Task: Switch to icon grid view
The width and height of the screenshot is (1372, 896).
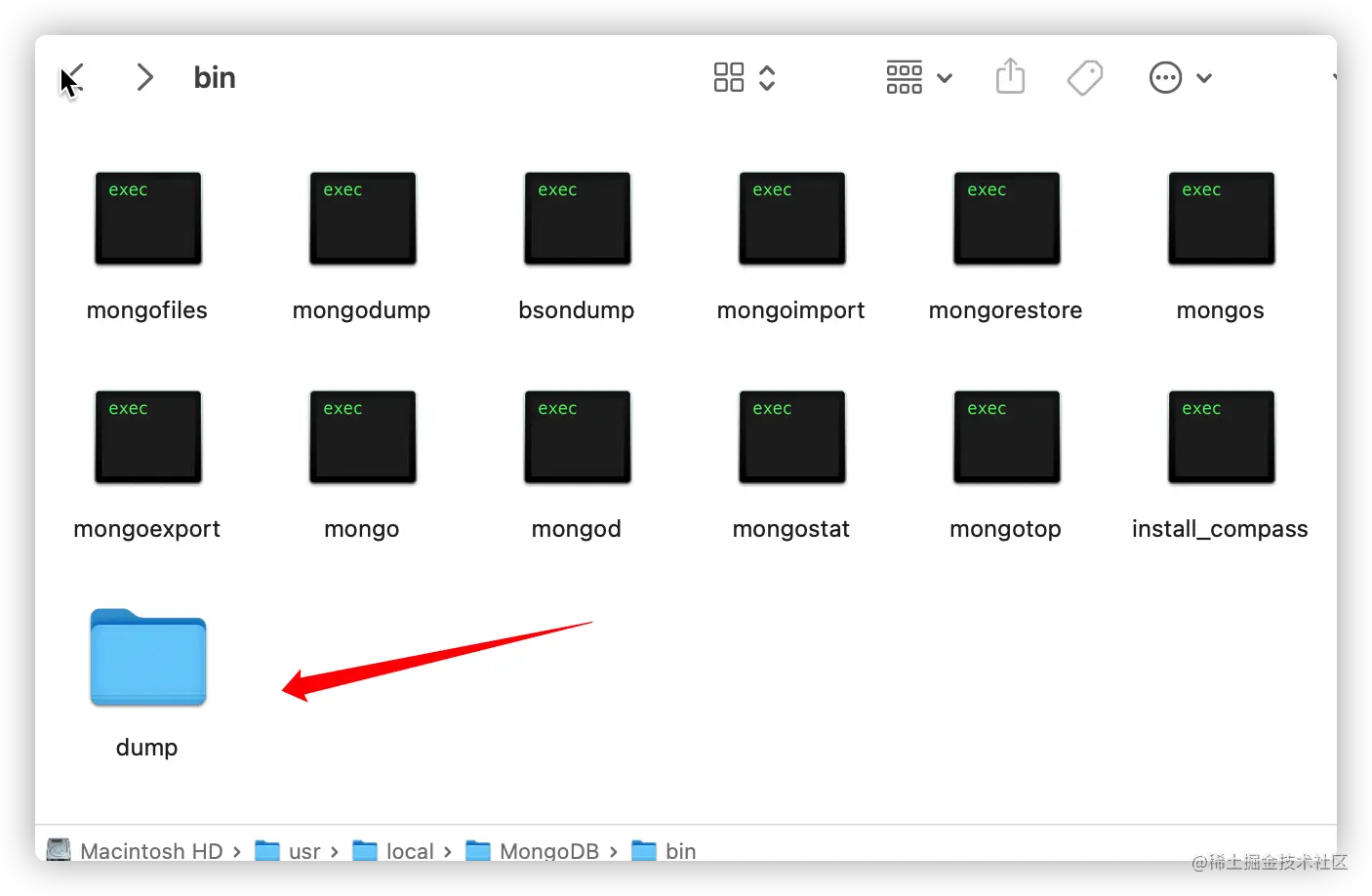Action: pos(729,78)
